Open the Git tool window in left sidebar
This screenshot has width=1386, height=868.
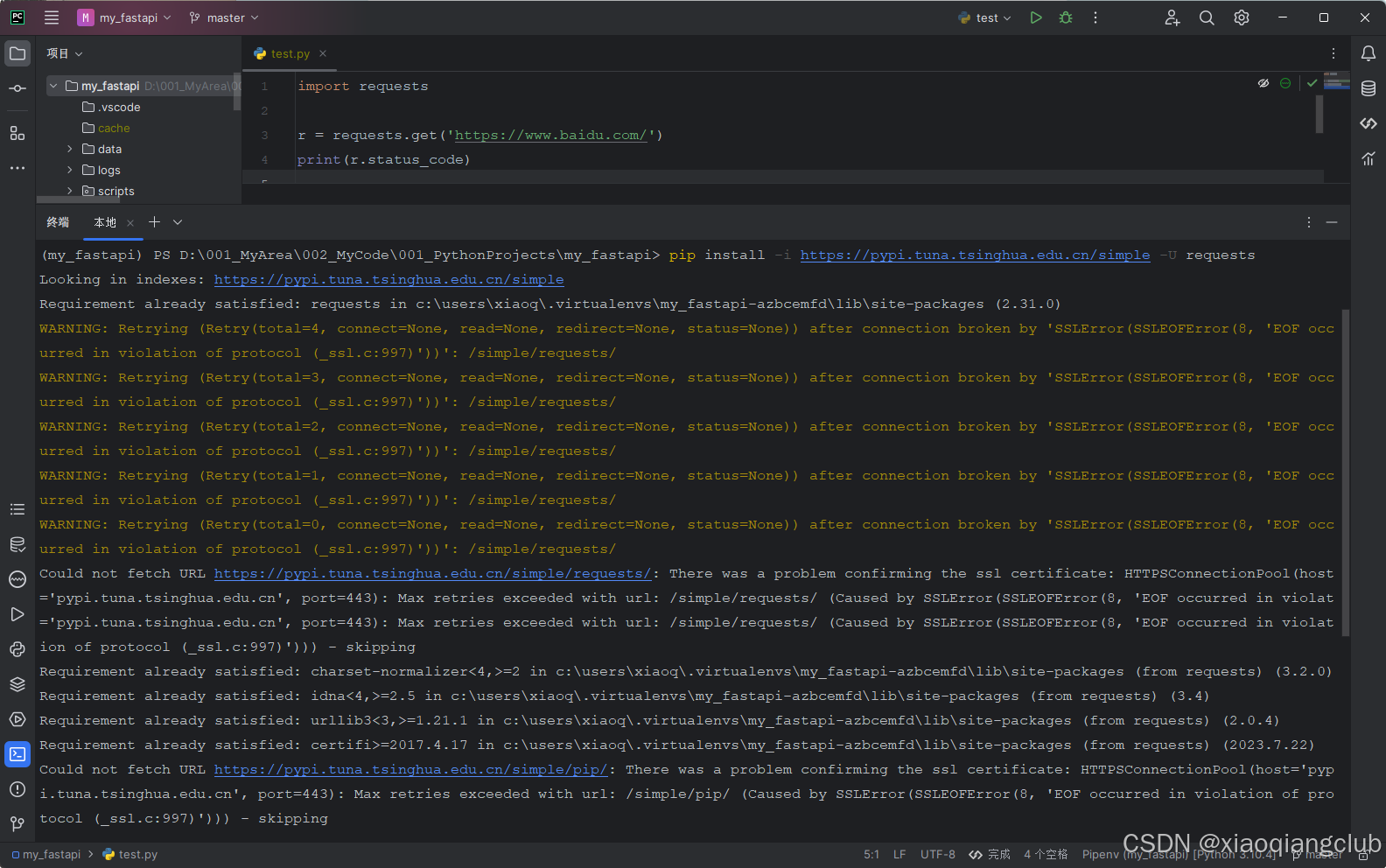click(x=17, y=824)
